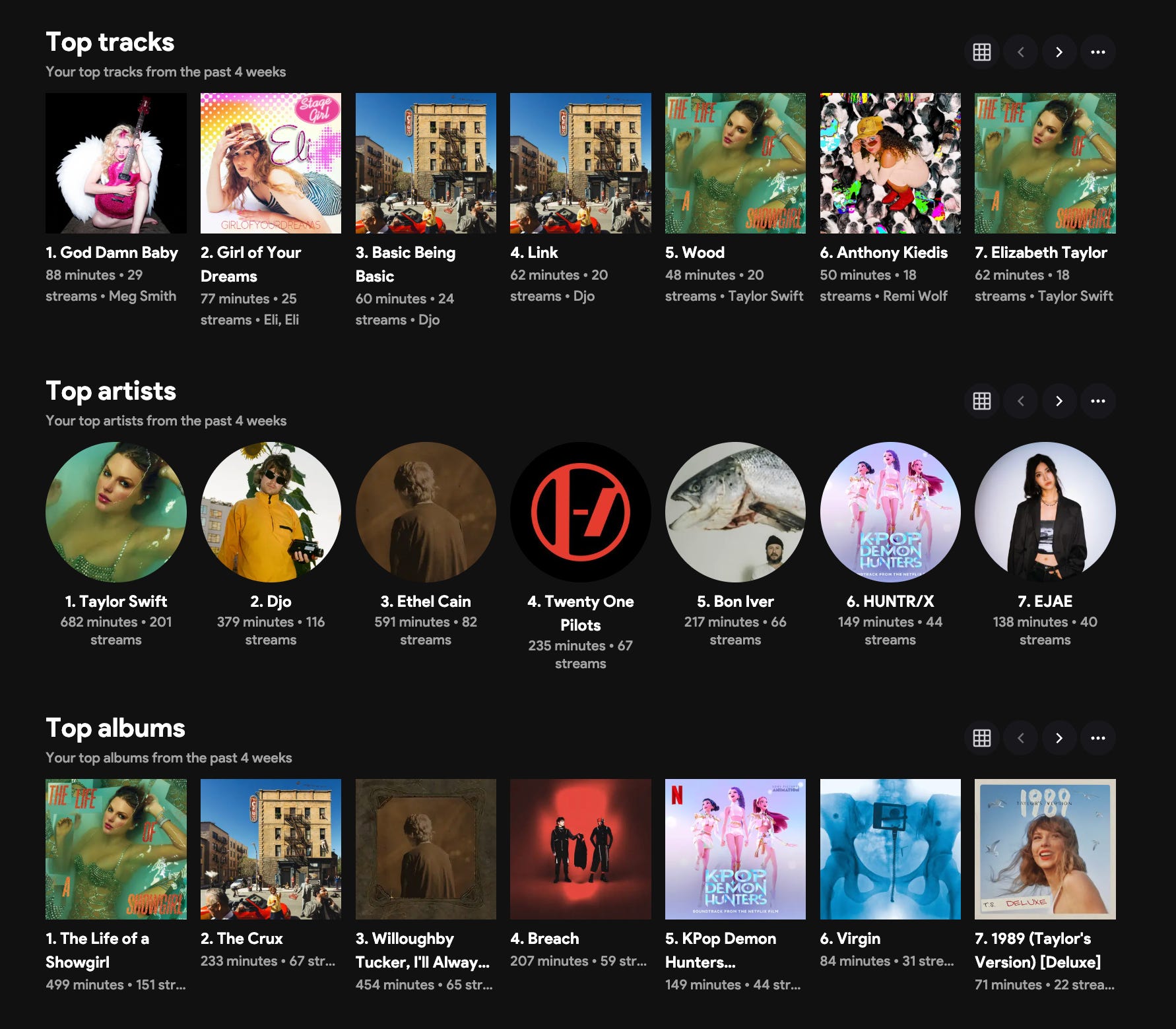Click '50 minutes • 18 streams • Remi Wolf'
This screenshot has width=1176, height=1029.
(x=884, y=286)
